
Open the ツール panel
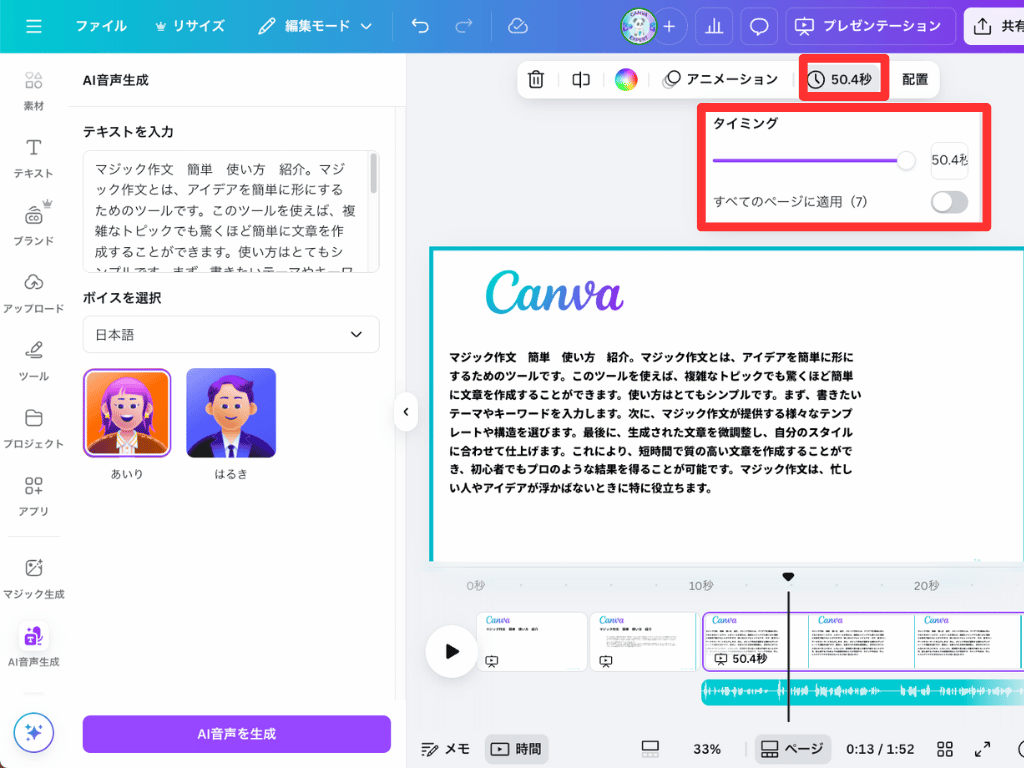click(x=34, y=361)
